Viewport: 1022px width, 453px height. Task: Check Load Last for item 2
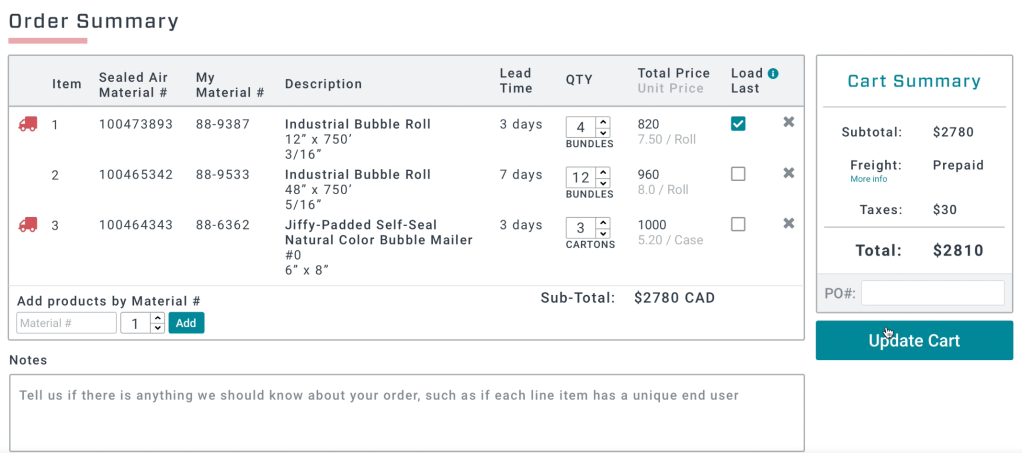click(738, 174)
